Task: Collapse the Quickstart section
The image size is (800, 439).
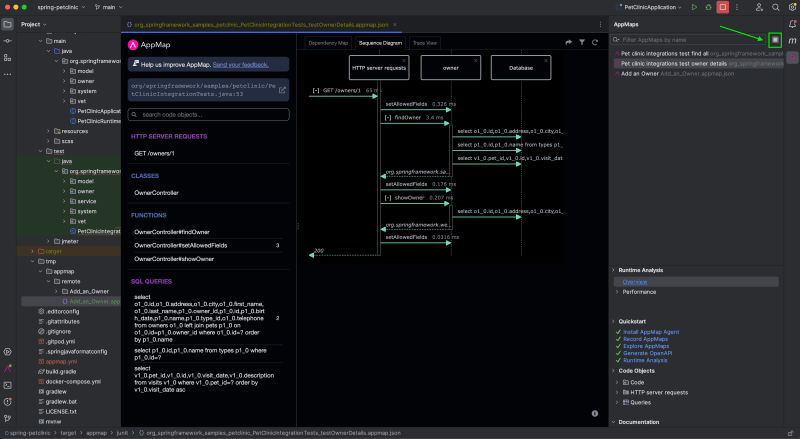Action: coord(613,322)
